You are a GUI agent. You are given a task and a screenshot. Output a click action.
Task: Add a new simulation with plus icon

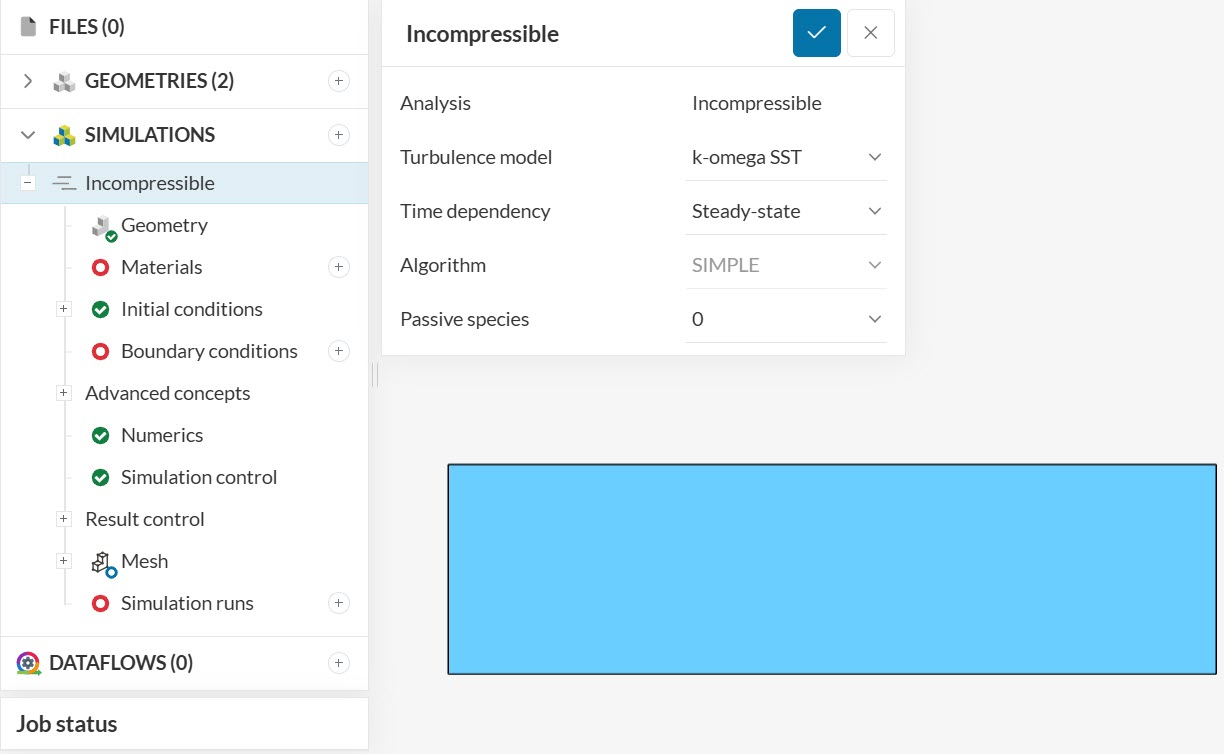(339, 135)
